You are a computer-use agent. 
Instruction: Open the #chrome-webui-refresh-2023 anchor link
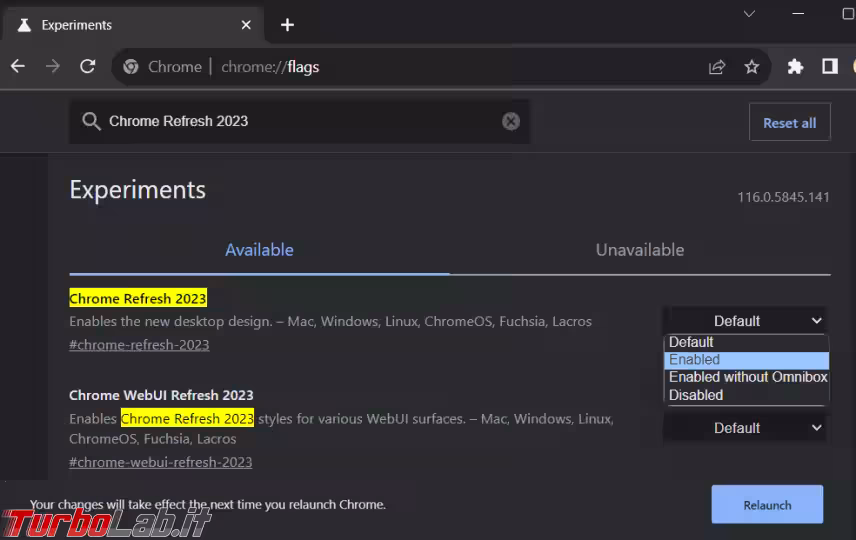(160, 462)
